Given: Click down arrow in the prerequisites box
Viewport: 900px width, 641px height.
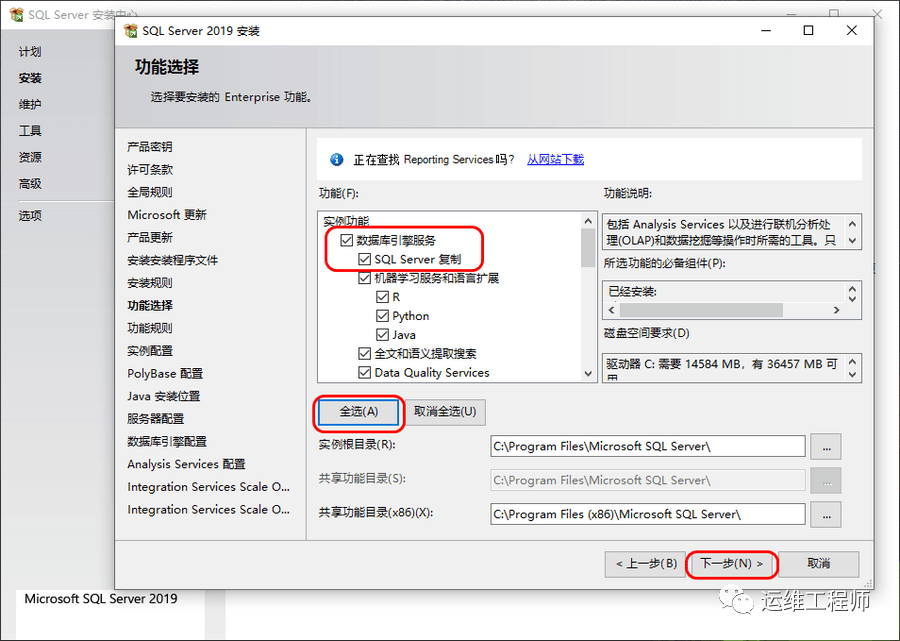Looking at the screenshot, I should 852,298.
